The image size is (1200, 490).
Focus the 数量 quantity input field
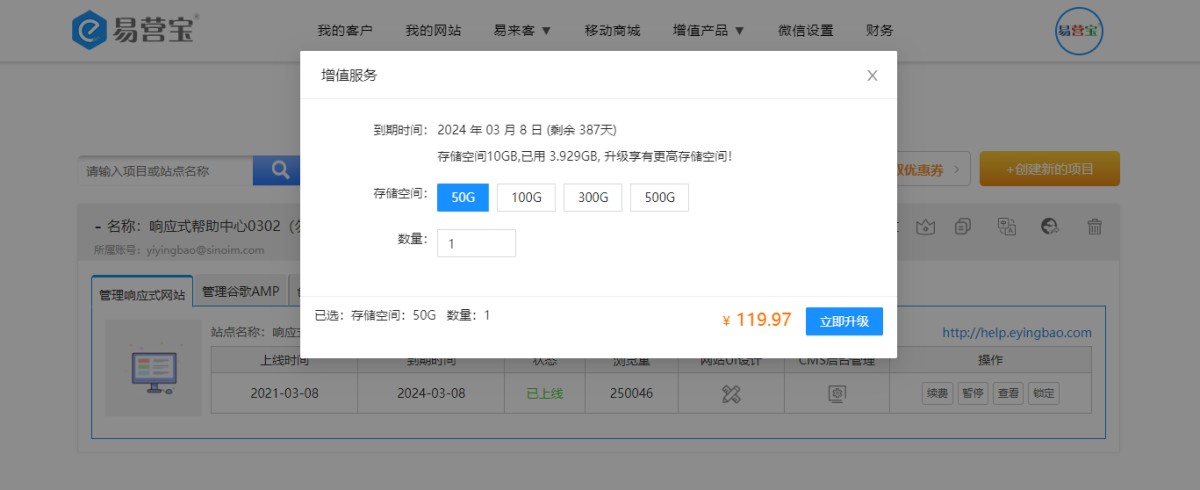(476, 243)
